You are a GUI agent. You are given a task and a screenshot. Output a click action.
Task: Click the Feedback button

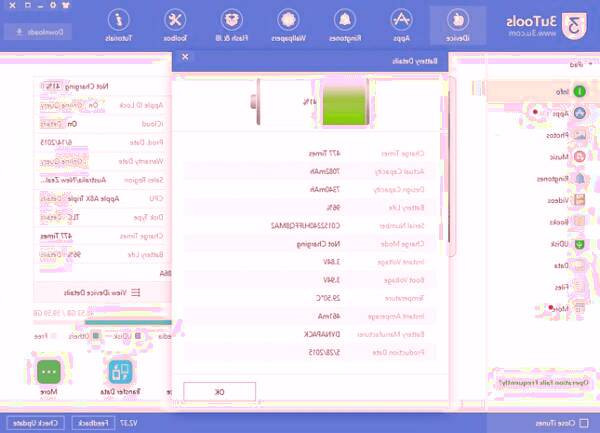(x=93, y=423)
